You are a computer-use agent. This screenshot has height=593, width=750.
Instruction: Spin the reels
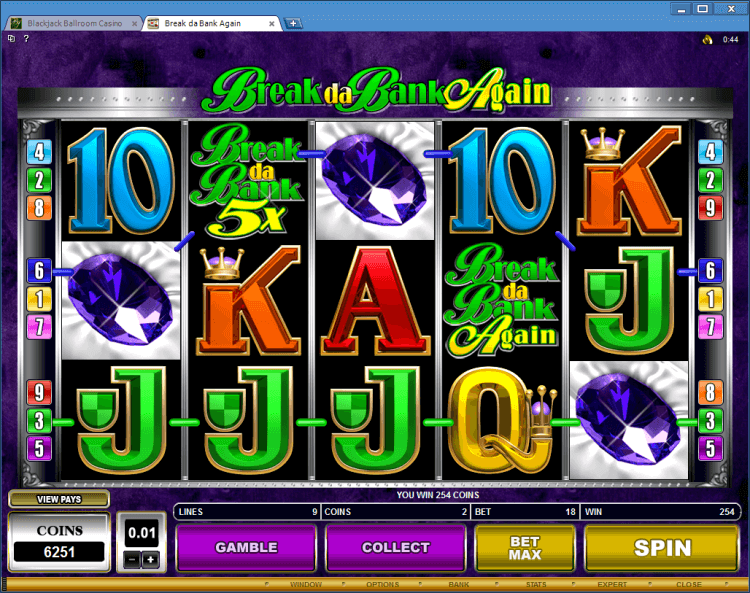662,548
